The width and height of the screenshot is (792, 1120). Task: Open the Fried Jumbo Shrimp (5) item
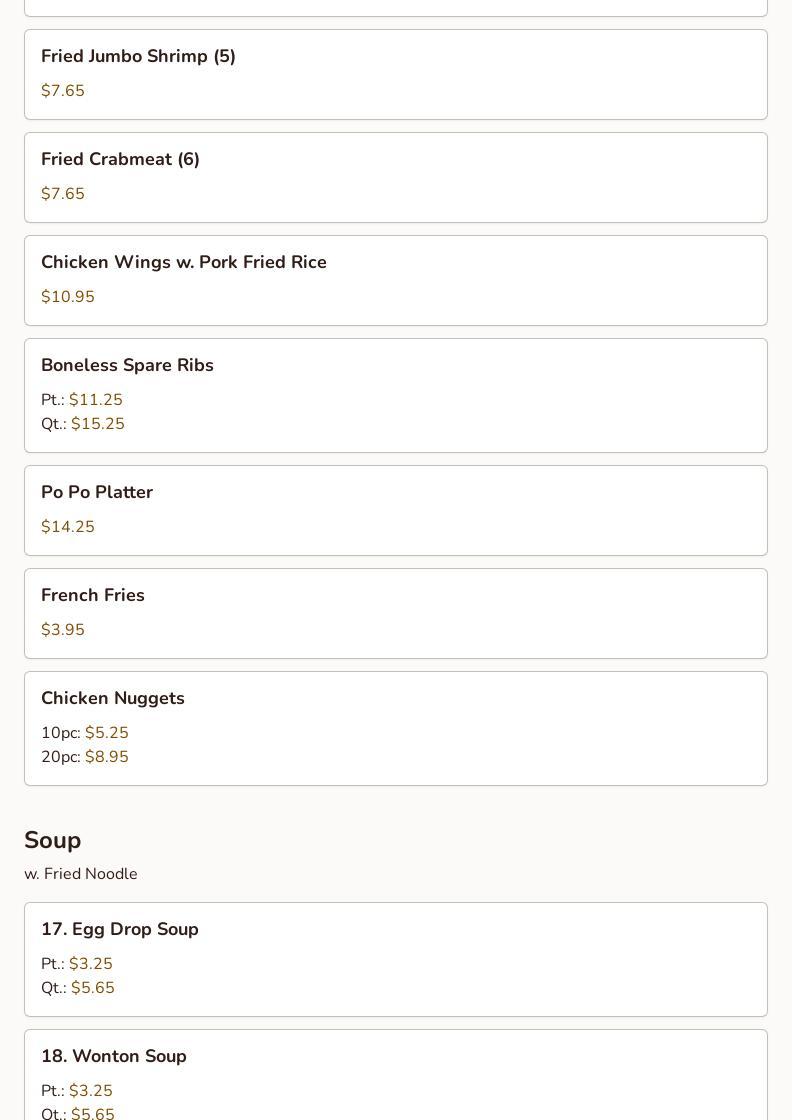[x=138, y=57]
